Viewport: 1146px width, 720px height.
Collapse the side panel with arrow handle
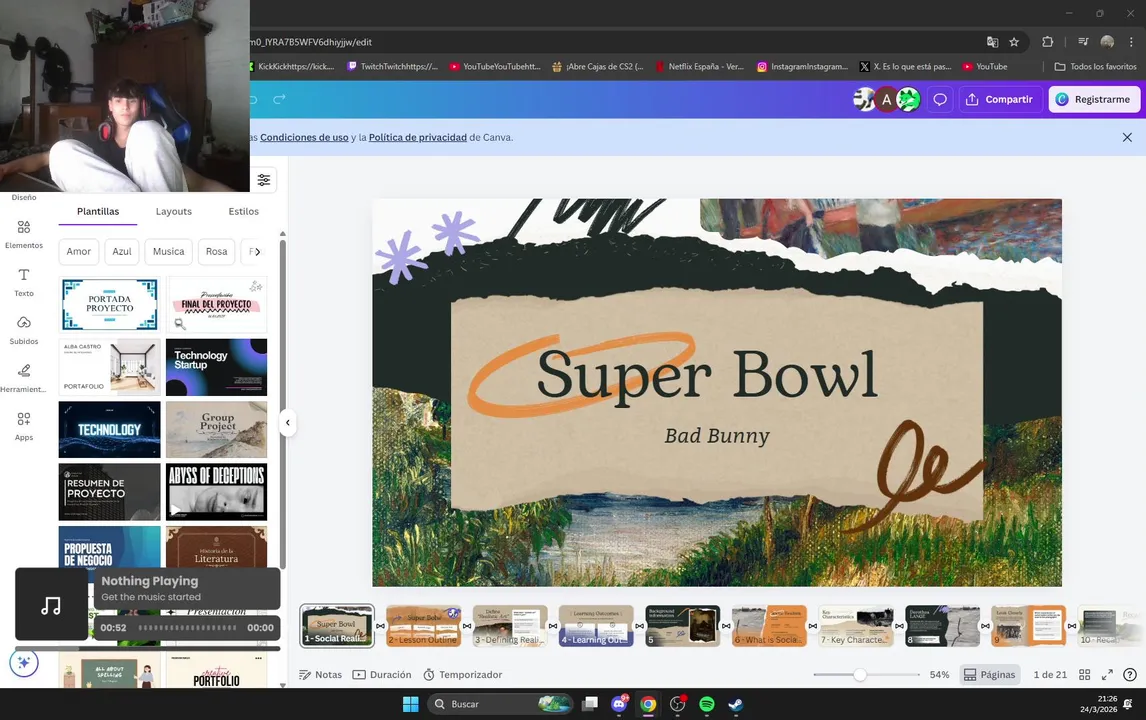click(288, 422)
